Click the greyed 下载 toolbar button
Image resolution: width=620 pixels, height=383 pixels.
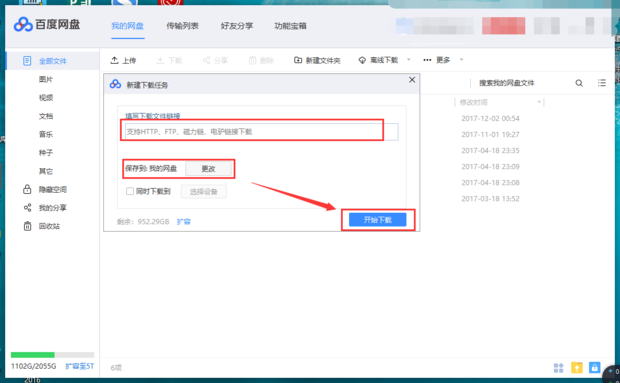point(169,60)
